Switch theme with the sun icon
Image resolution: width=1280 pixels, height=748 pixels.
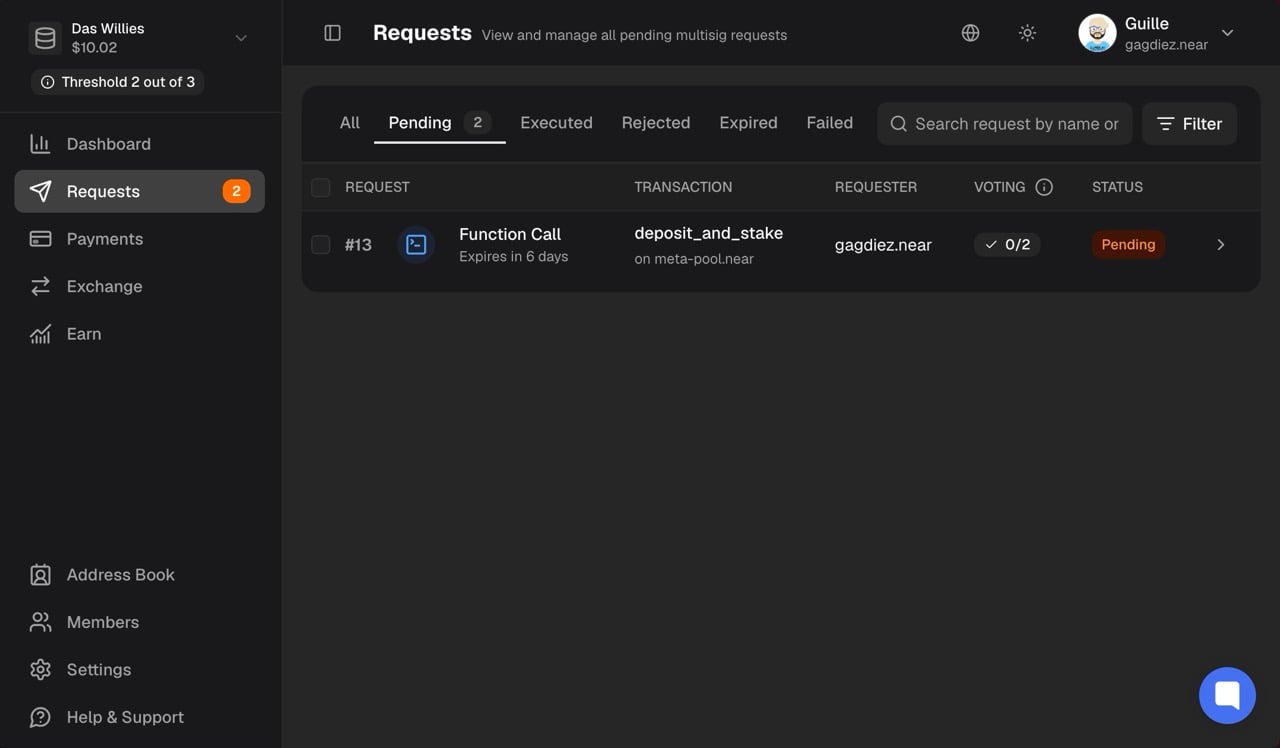[1027, 33]
